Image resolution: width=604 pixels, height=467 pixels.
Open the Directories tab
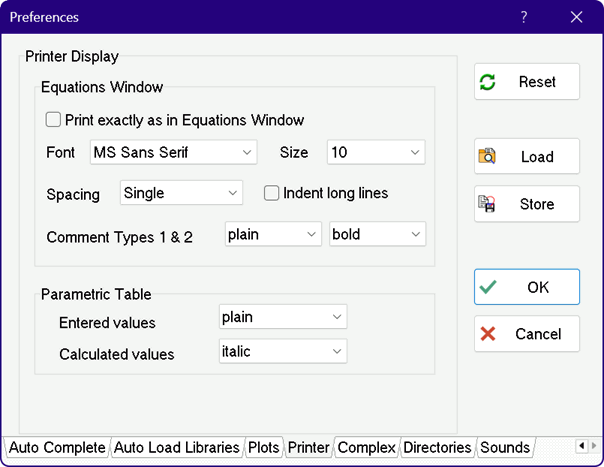pos(438,447)
